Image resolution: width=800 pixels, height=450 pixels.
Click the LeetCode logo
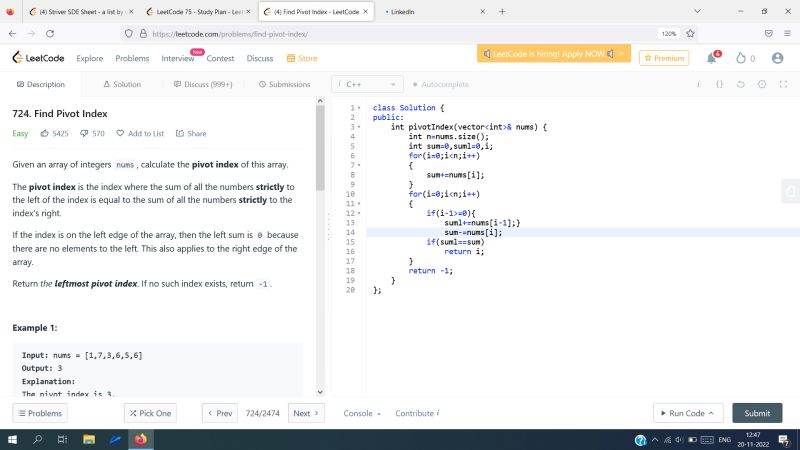coord(38,58)
